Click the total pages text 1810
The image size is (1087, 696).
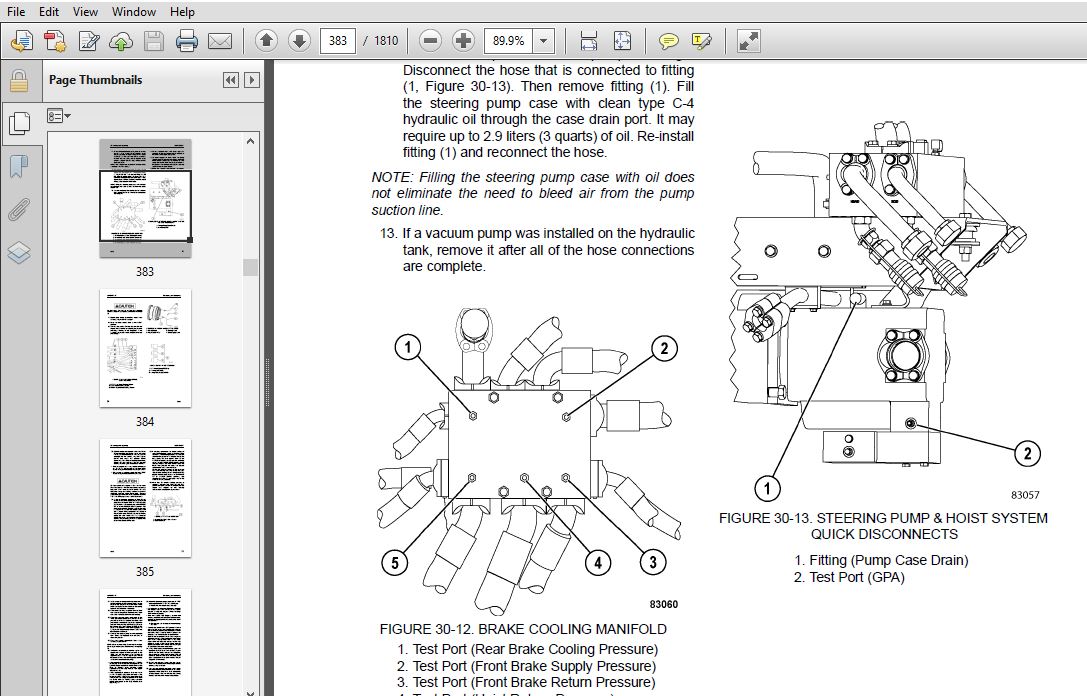(x=386, y=41)
